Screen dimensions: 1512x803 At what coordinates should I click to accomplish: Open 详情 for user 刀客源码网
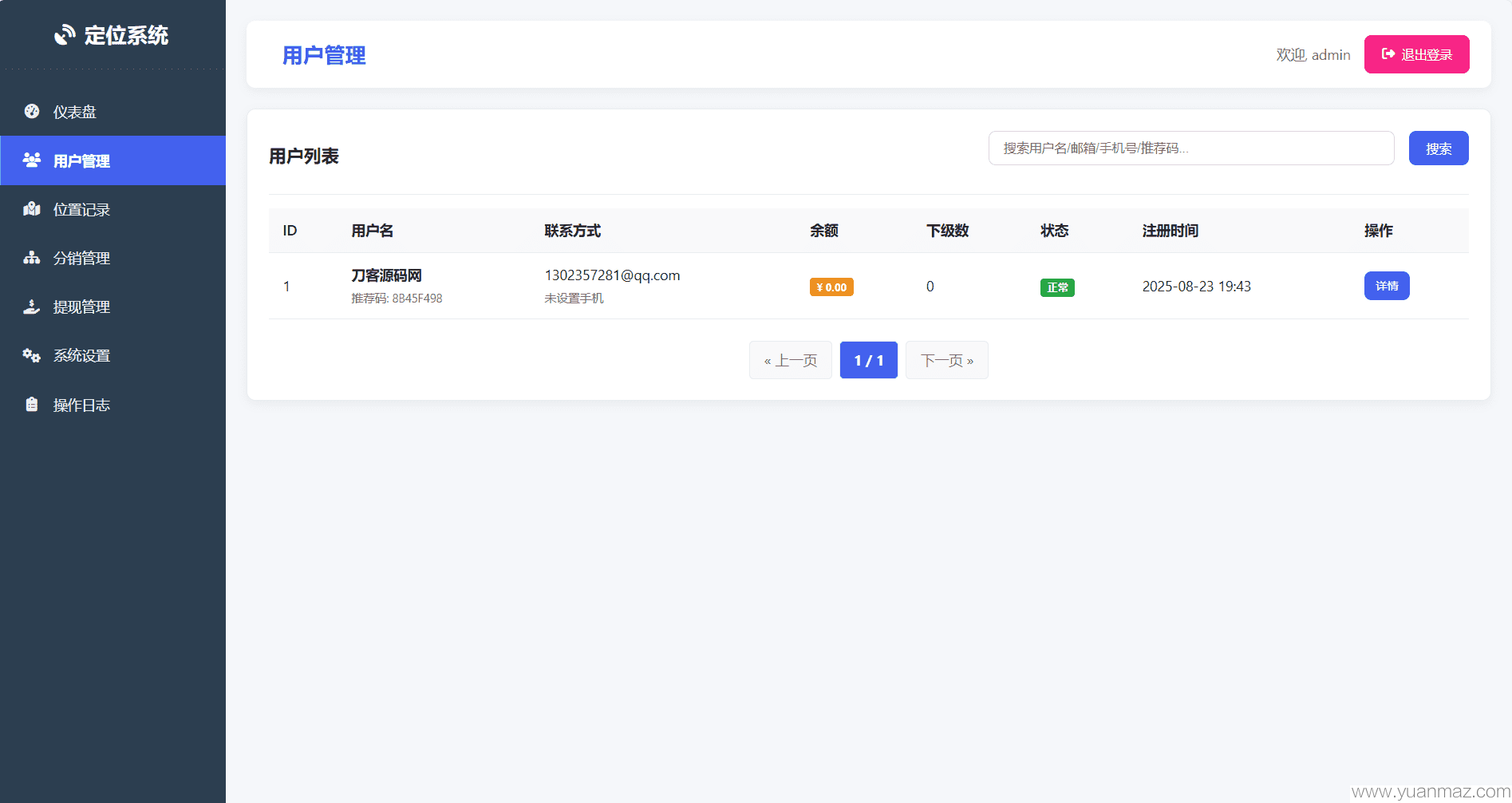[x=1386, y=286]
